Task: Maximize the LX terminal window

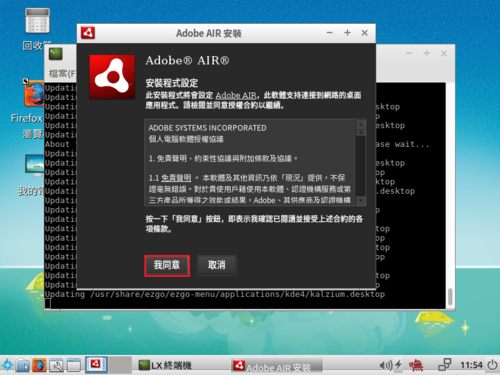Action: pos(427,53)
